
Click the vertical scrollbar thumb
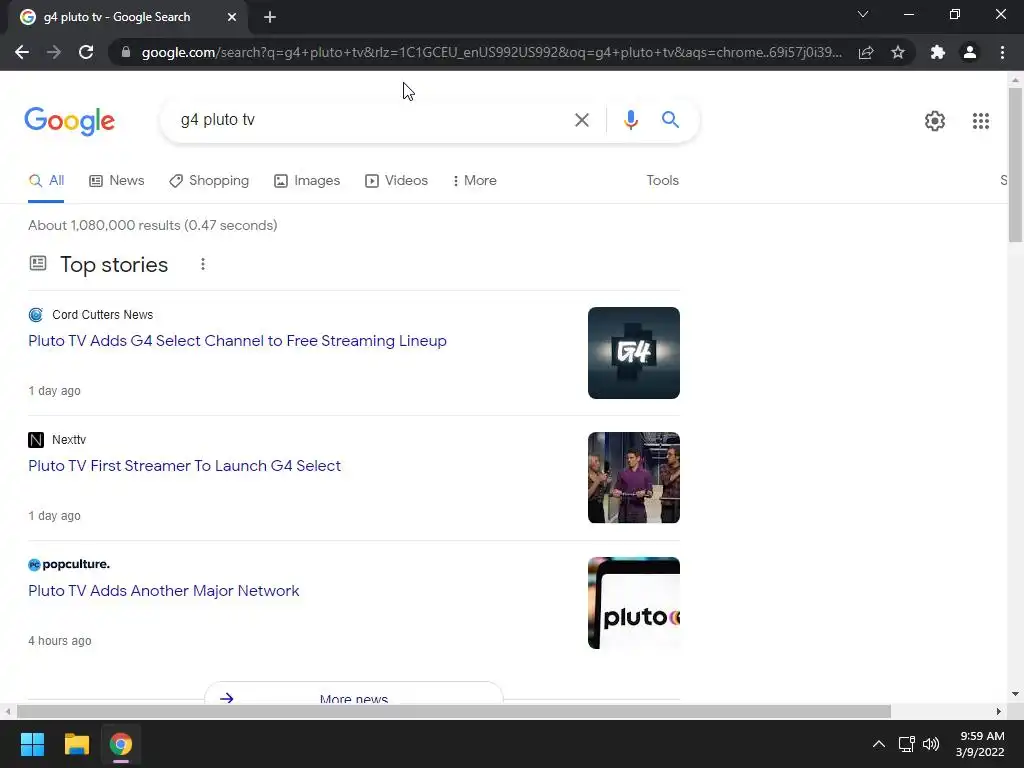pyautogui.click(x=1015, y=165)
